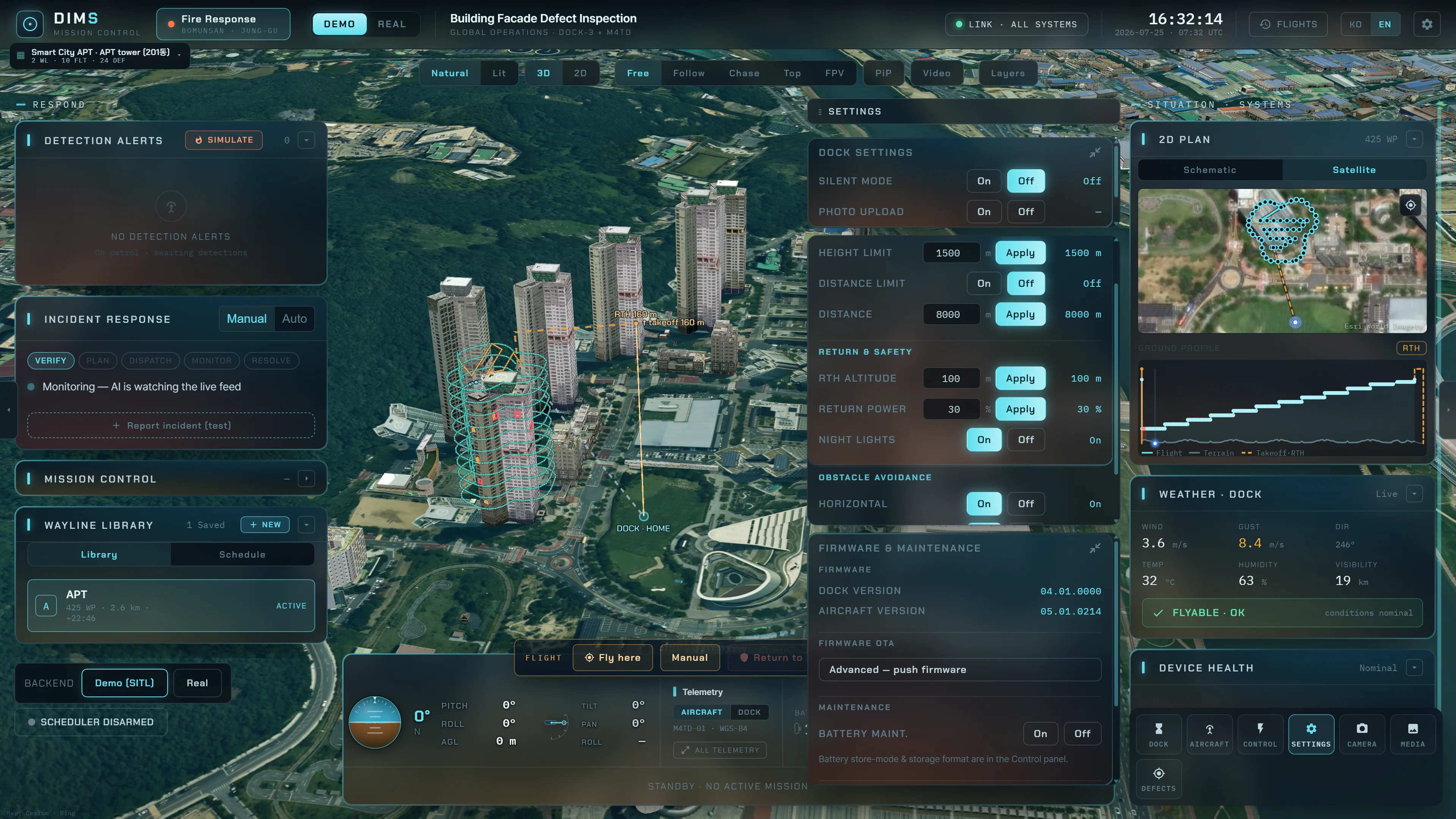Create a NEW wayline

(265, 525)
